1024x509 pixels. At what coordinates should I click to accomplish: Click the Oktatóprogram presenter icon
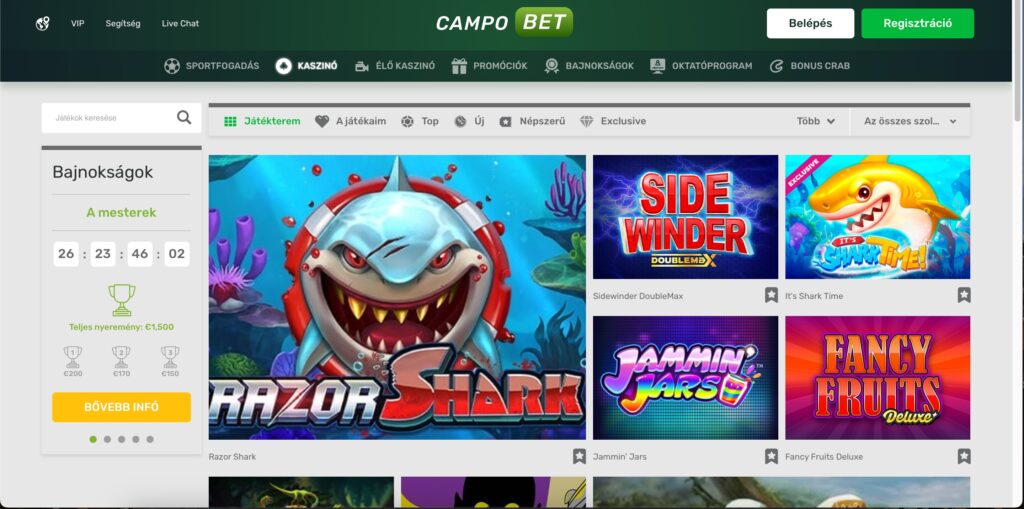click(x=658, y=66)
